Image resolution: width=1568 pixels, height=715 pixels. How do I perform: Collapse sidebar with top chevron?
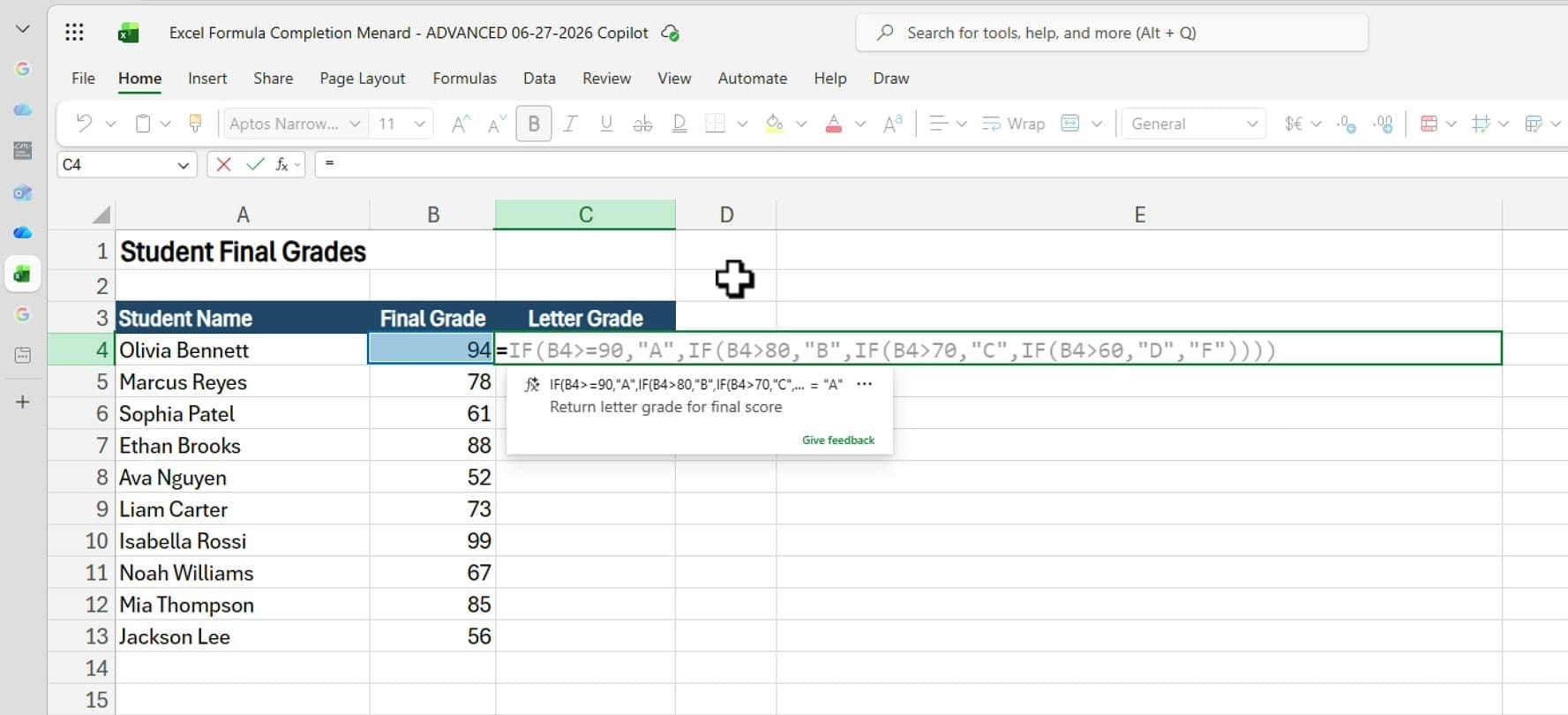[x=23, y=29]
